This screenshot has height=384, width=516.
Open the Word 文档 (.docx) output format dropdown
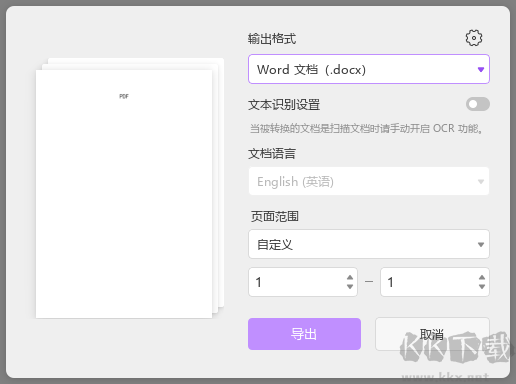click(x=369, y=69)
